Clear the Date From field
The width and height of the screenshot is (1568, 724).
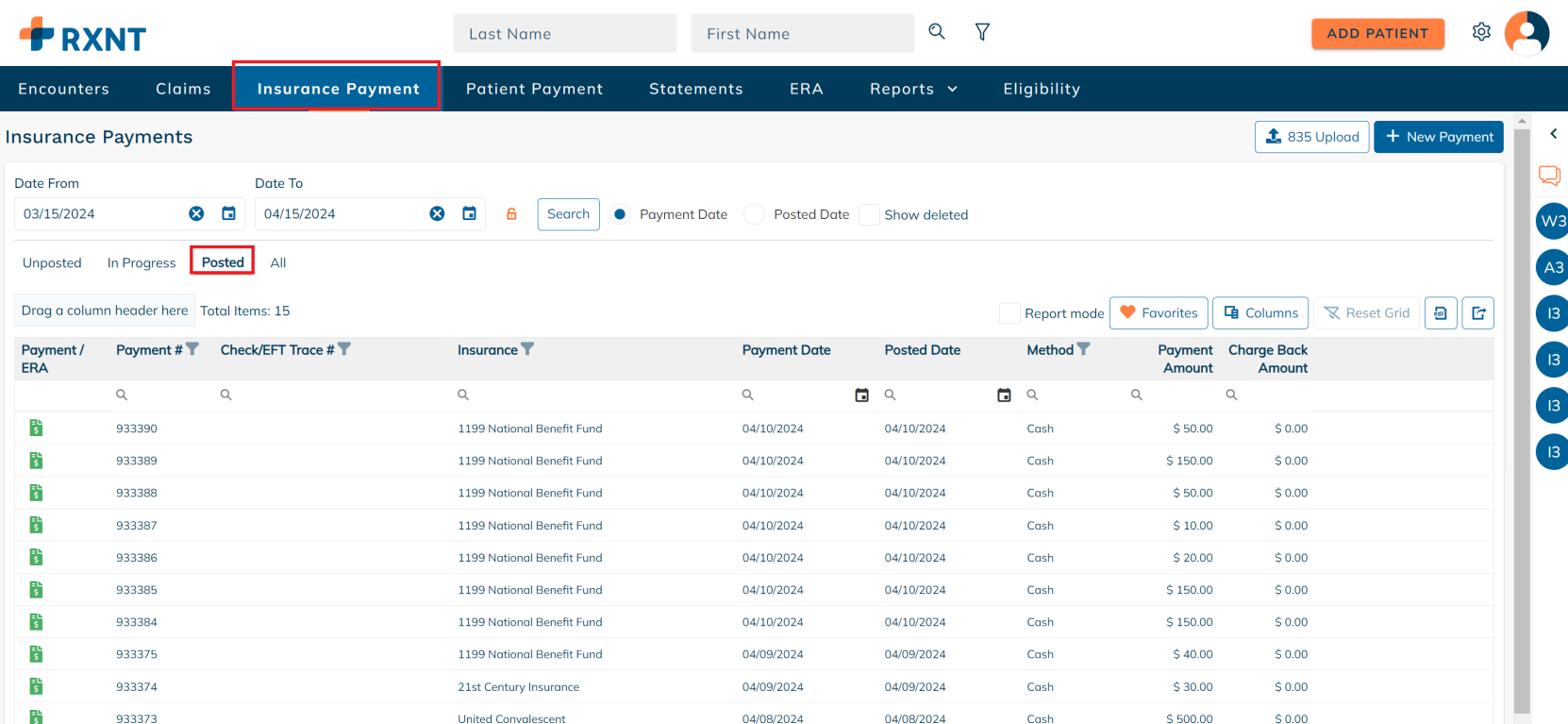(x=196, y=214)
